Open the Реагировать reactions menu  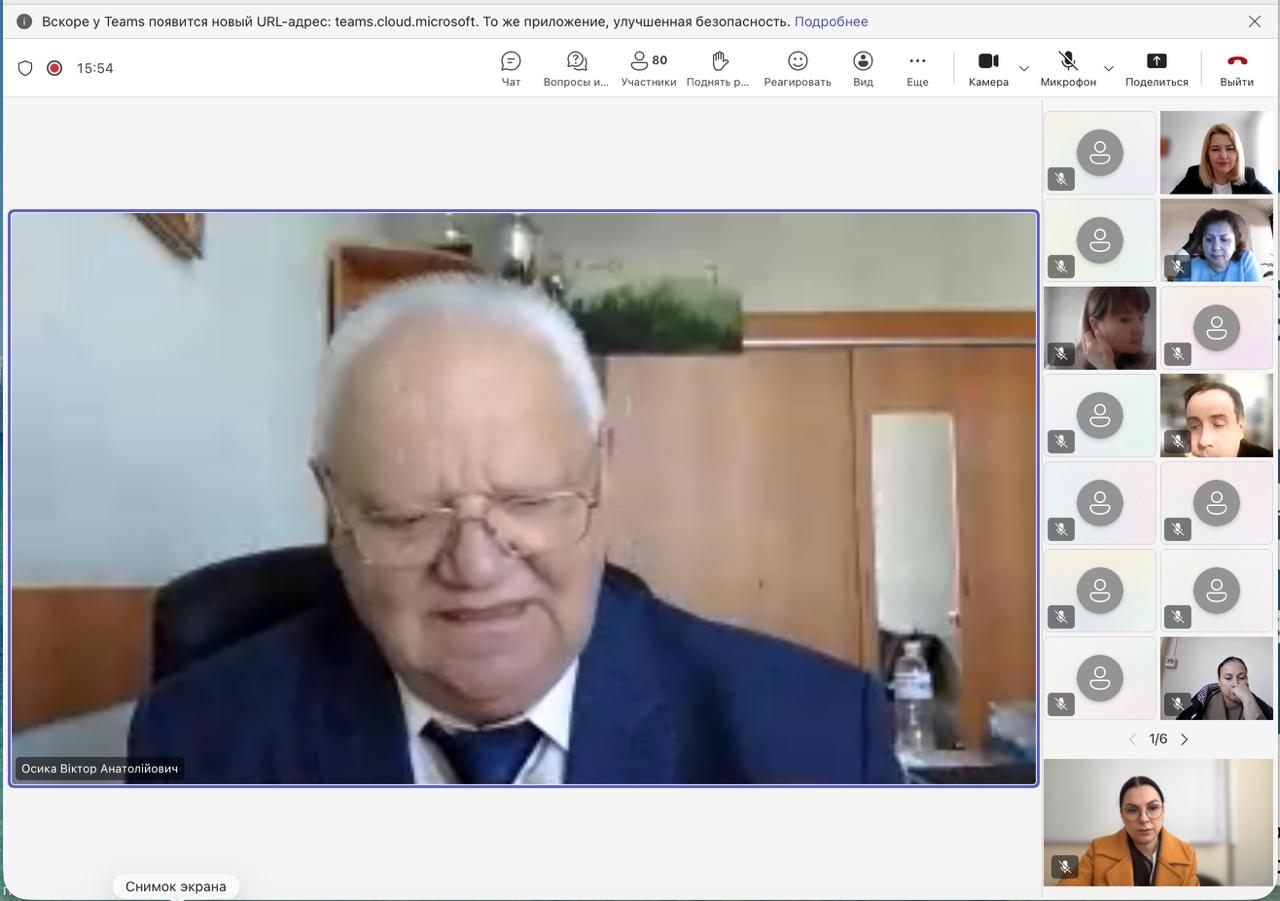797,68
